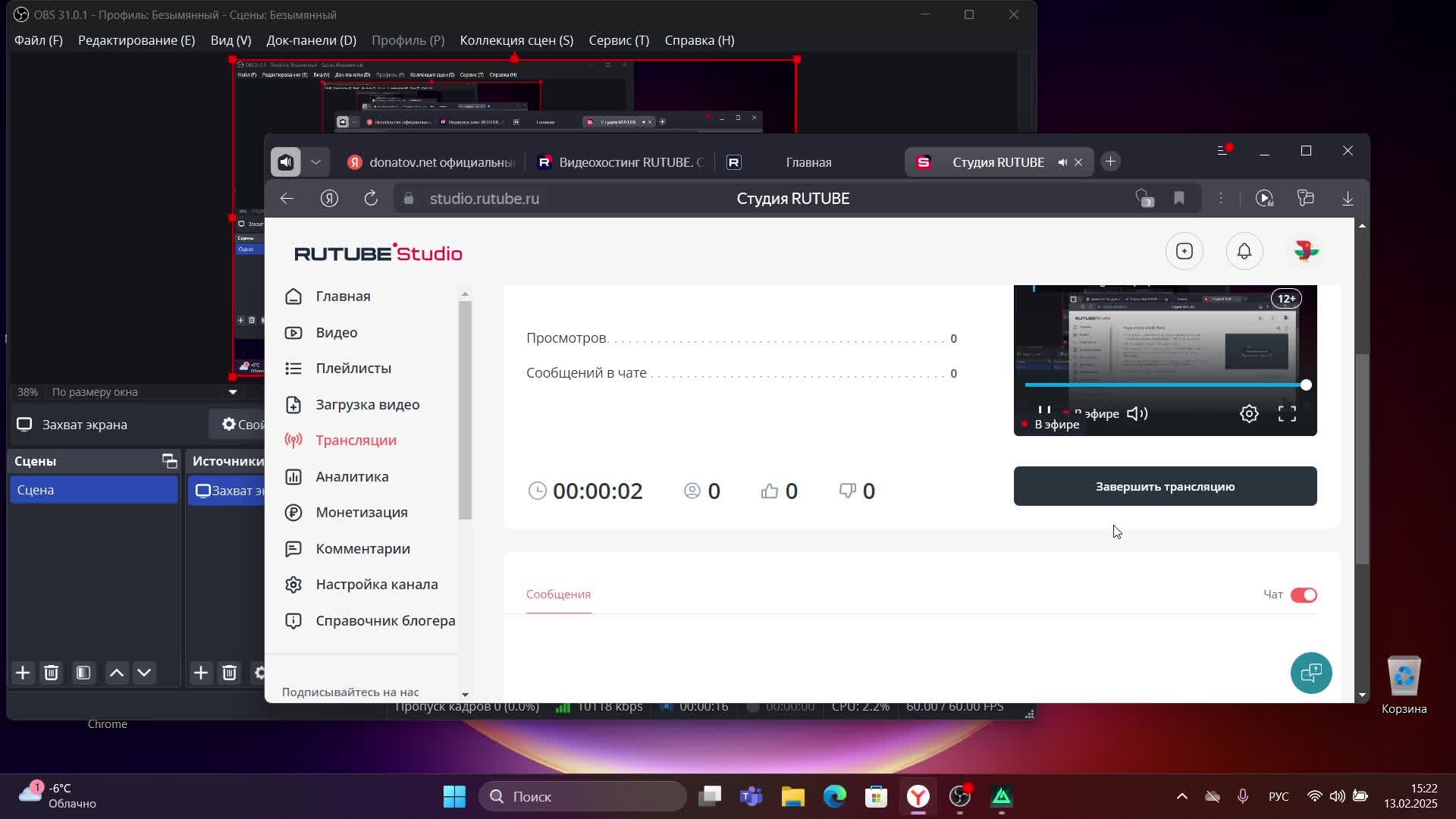Pause the live stream preview player

coord(1044,413)
